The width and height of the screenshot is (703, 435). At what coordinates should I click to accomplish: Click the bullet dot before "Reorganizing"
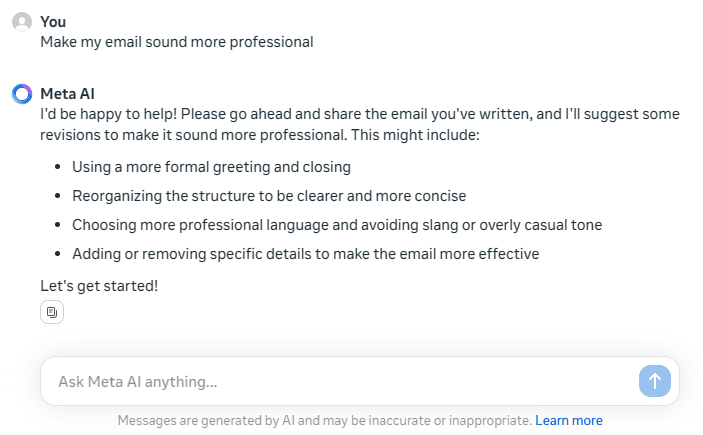click(57, 196)
